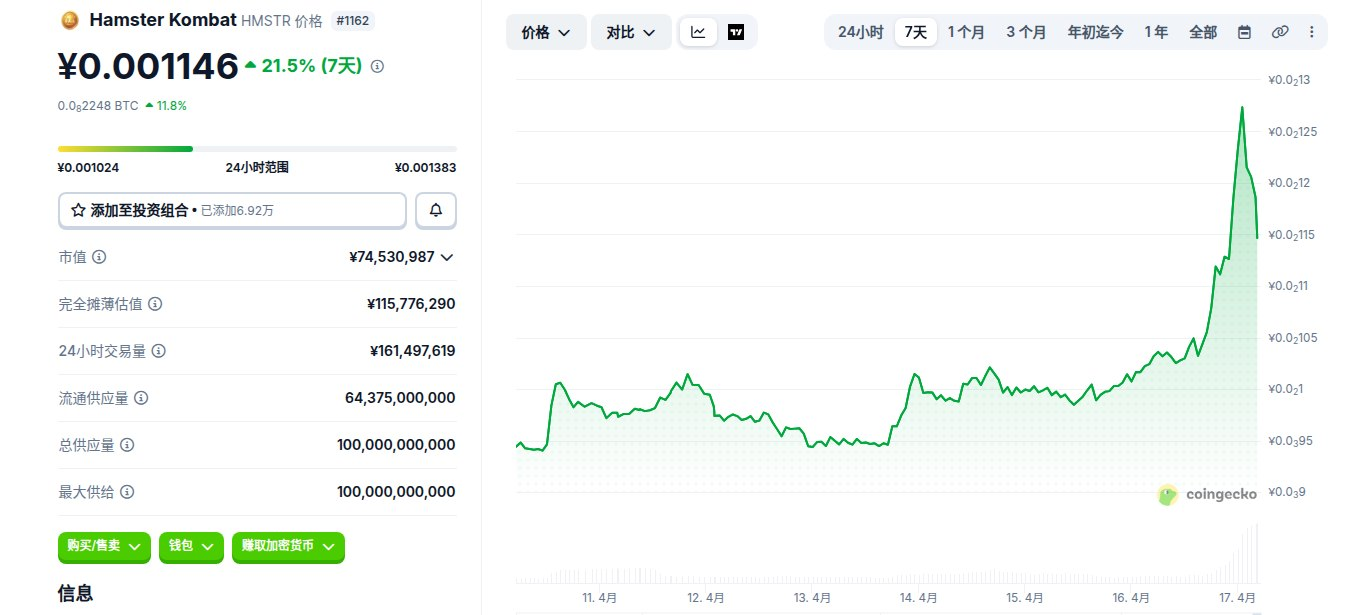Click the Hamster Kombat coin logo

click(x=69, y=20)
